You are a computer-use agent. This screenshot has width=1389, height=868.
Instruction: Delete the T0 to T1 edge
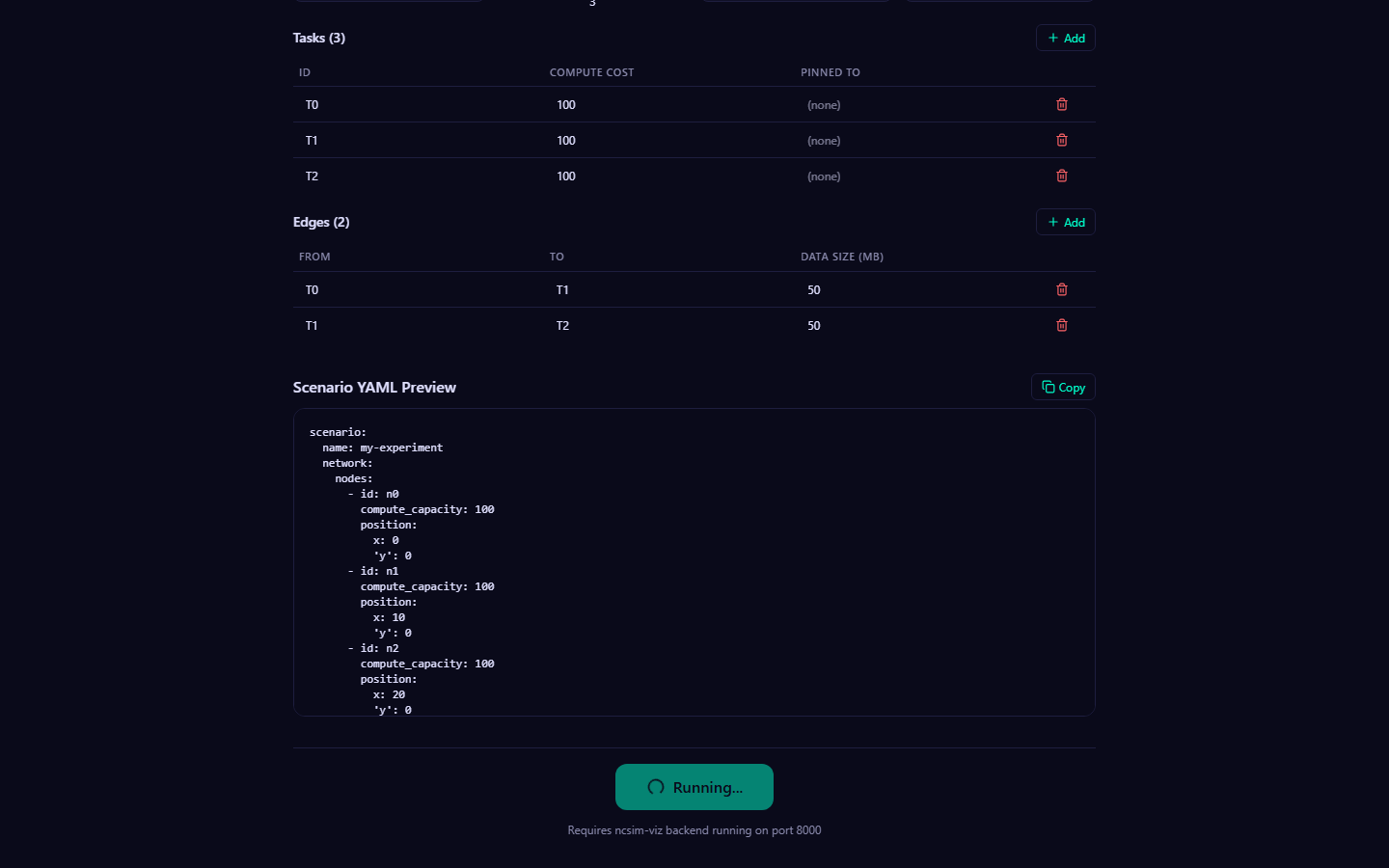point(1061,289)
